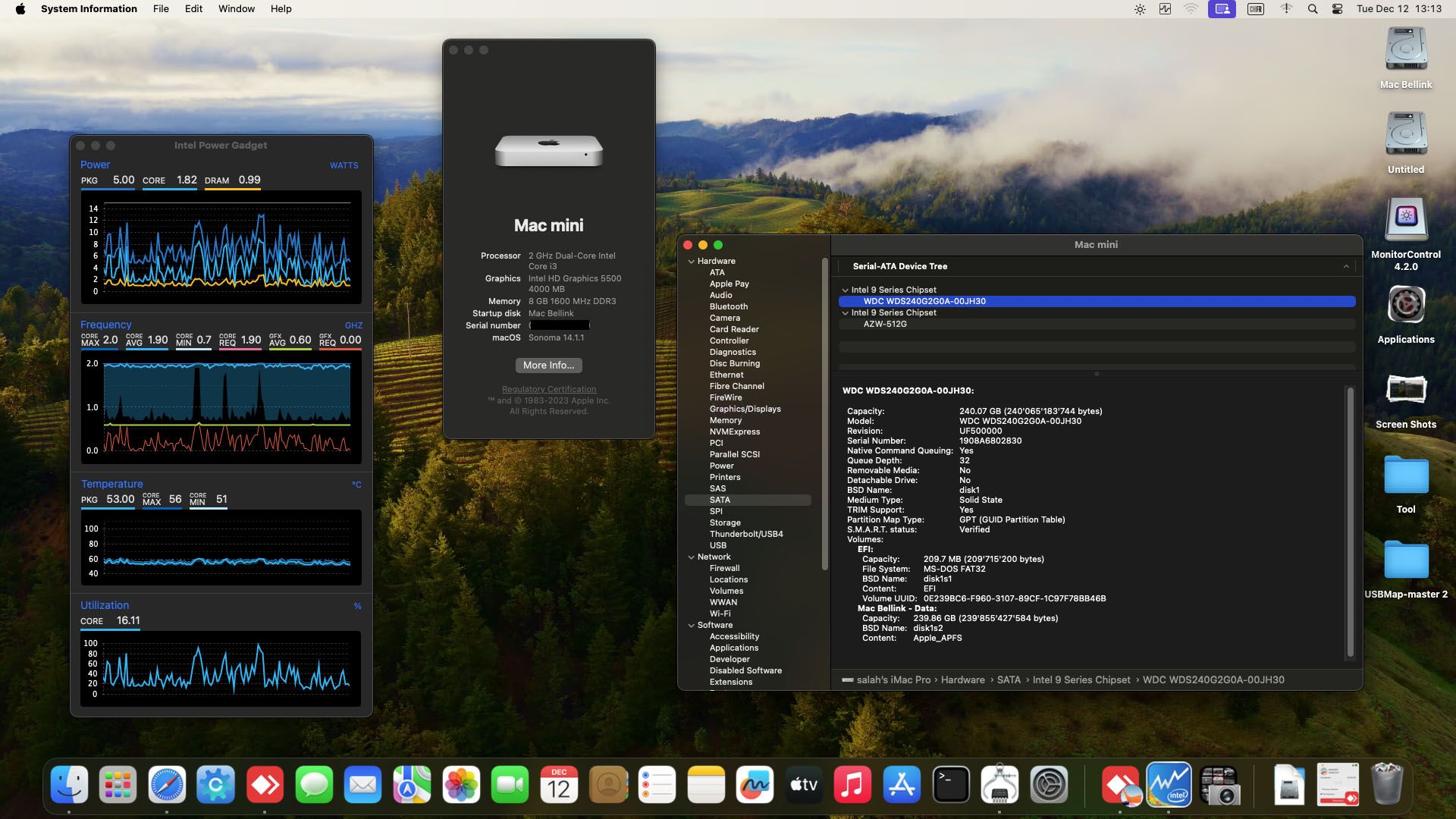
Task: Open USBMap-master 2 folder on desktop
Action: pyautogui.click(x=1406, y=560)
